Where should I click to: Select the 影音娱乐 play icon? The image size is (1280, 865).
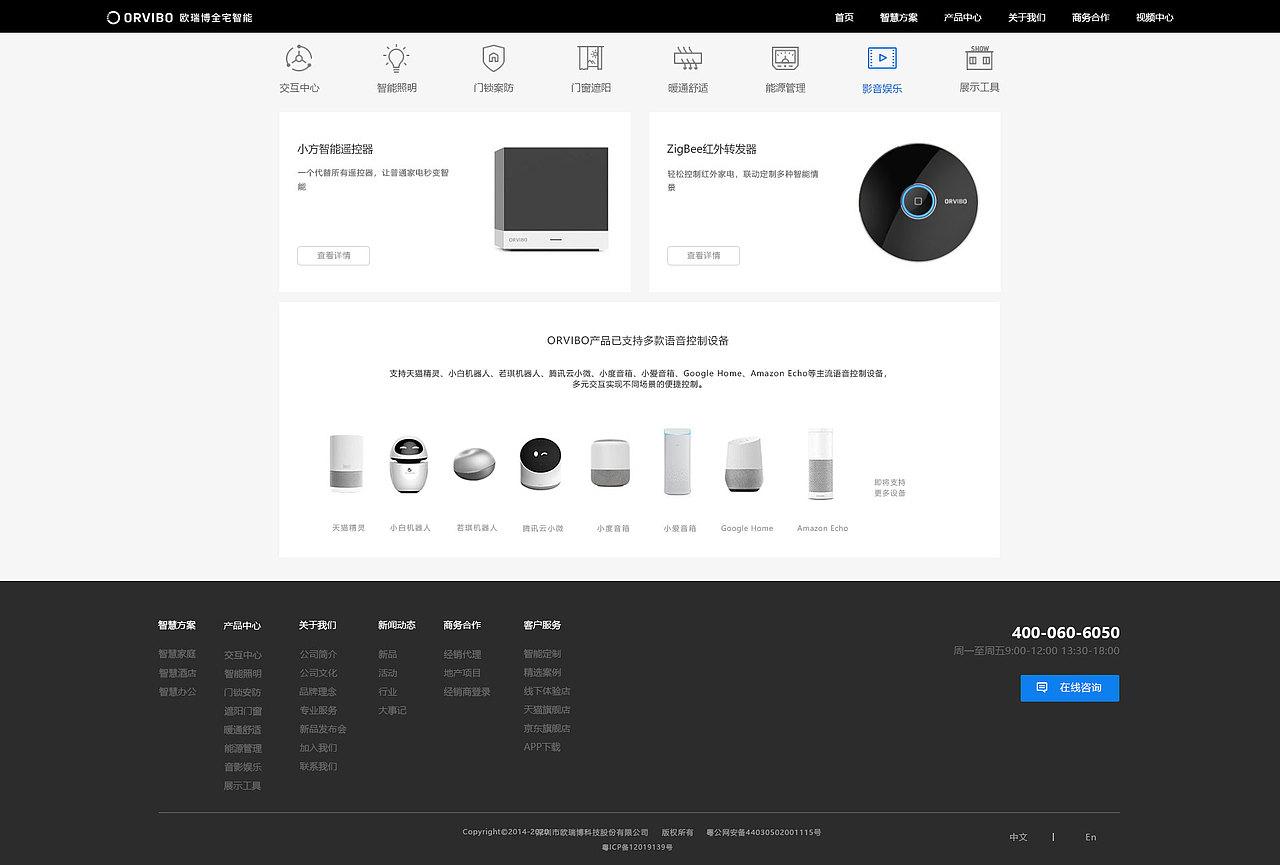(x=882, y=58)
